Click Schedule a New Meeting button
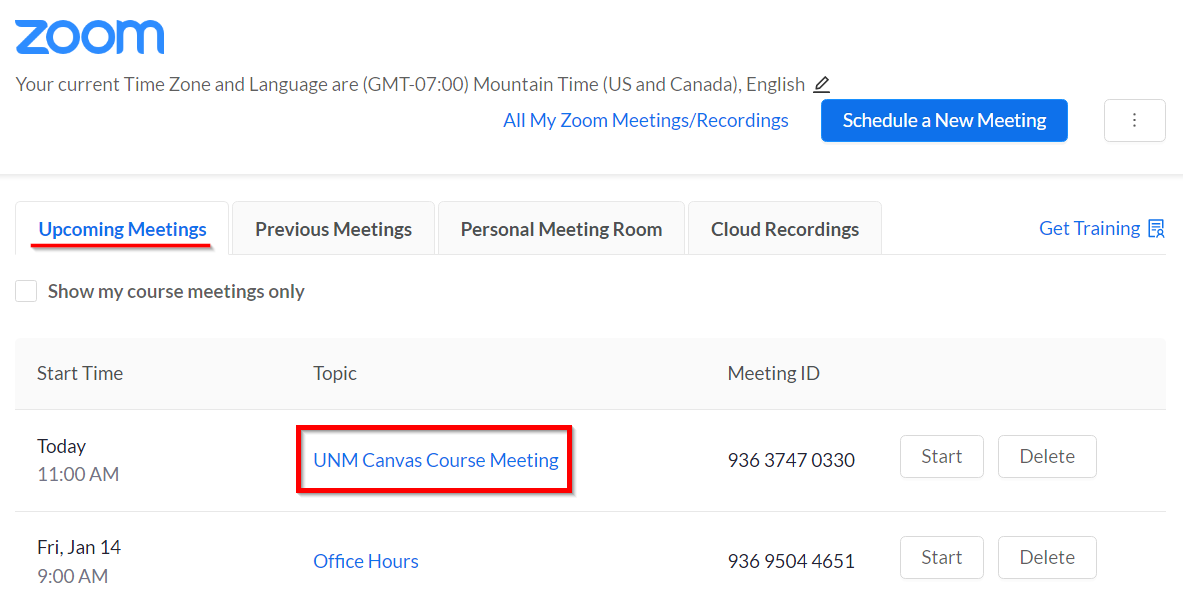 click(944, 120)
